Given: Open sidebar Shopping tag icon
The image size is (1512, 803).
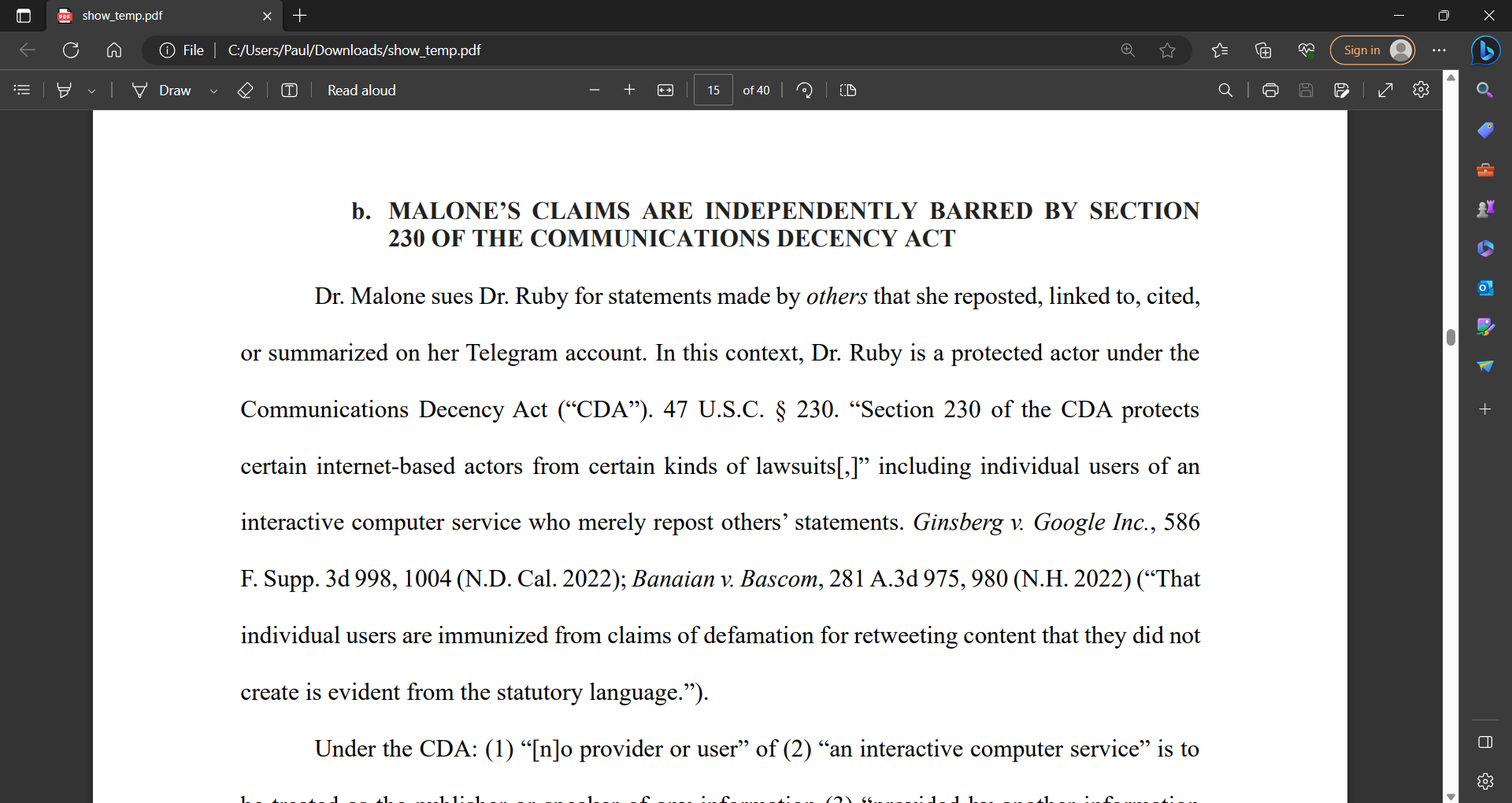Looking at the screenshot, I should [1485, 130].
